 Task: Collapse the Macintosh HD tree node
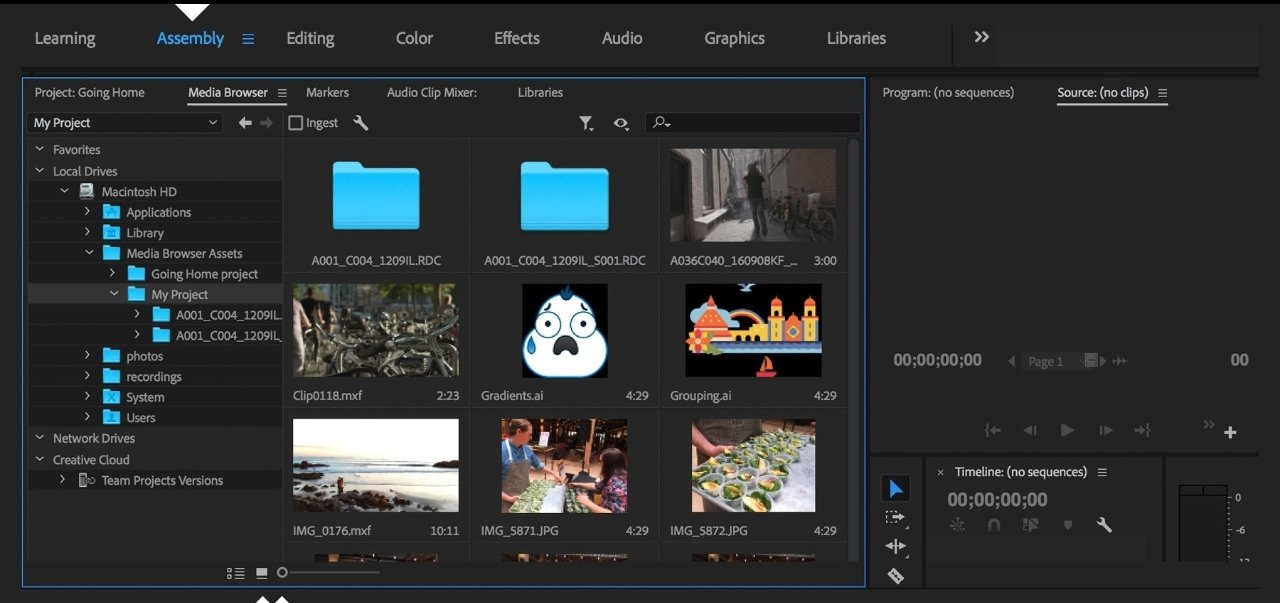pyautogui.click(x=64, y=192)
